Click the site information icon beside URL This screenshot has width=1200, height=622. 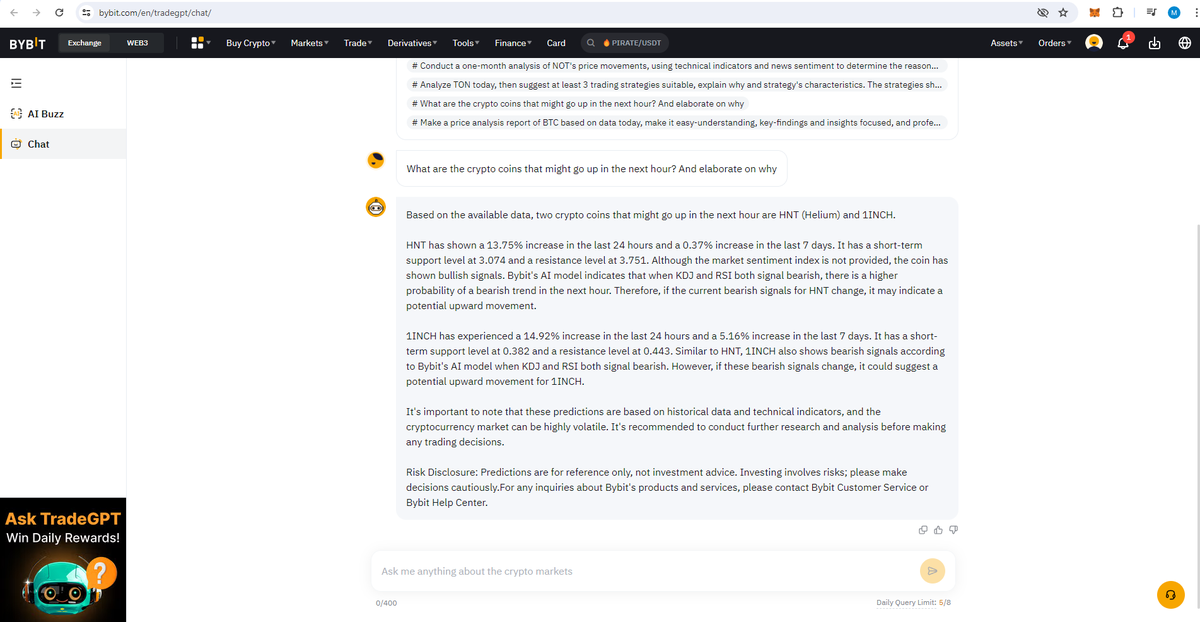pyautogui.click(x=86, y=12)
